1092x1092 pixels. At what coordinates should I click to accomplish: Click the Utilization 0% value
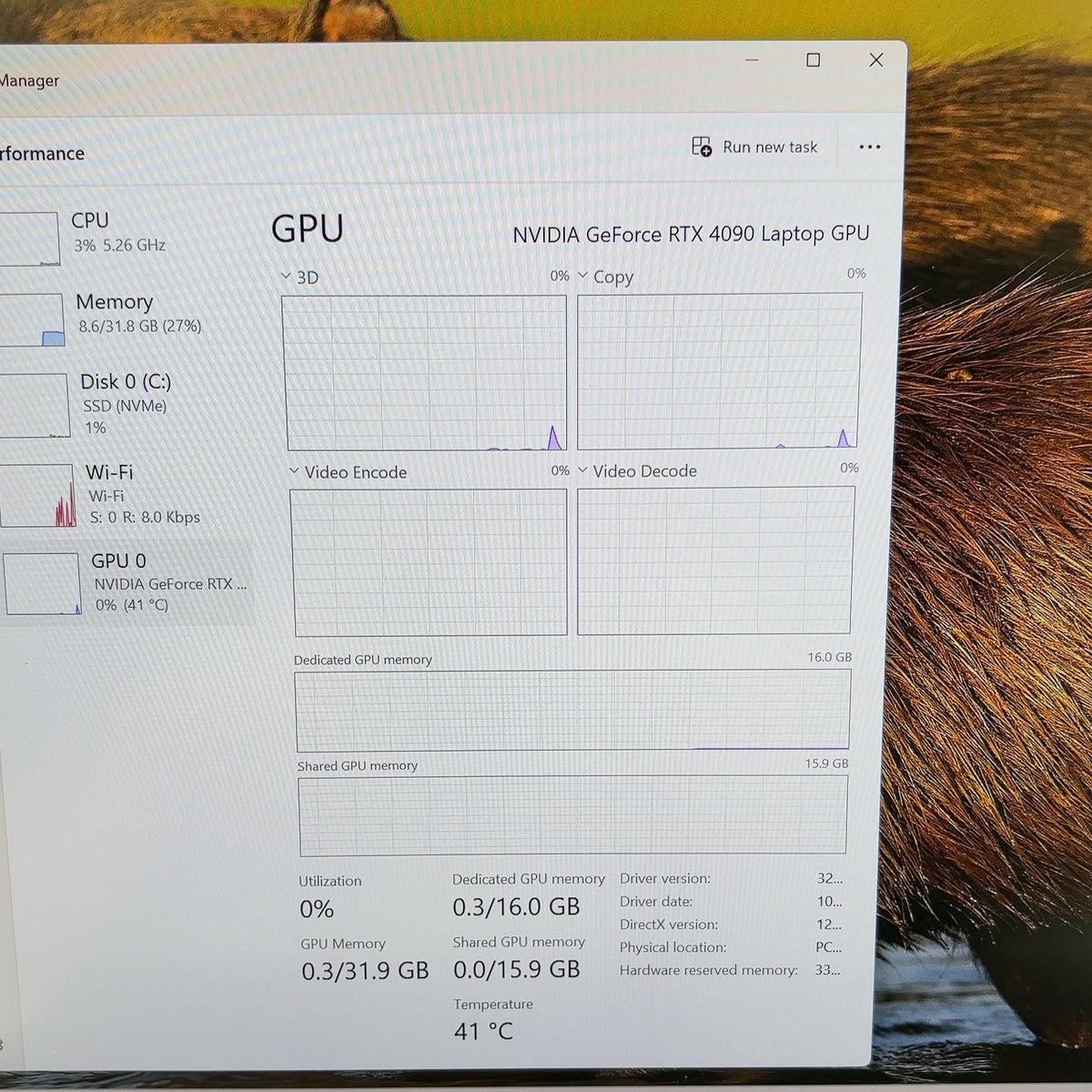(317, 909)
